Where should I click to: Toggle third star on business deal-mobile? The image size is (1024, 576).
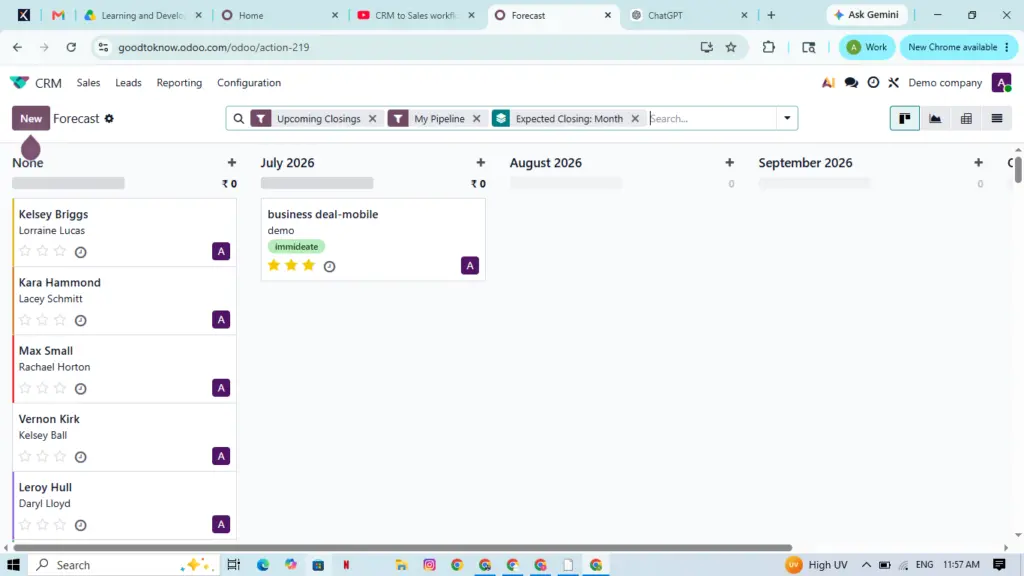pyautogui.click(x=309, y=265)
